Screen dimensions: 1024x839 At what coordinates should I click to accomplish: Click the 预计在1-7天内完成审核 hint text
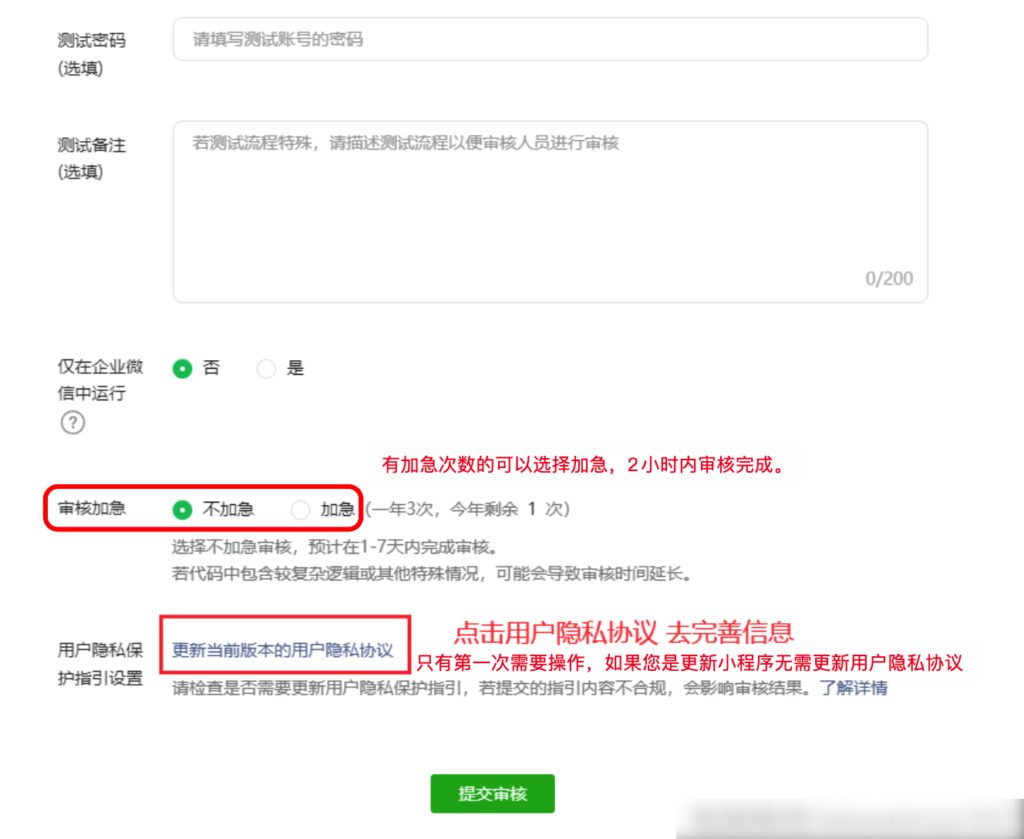(x=334, y=547)
